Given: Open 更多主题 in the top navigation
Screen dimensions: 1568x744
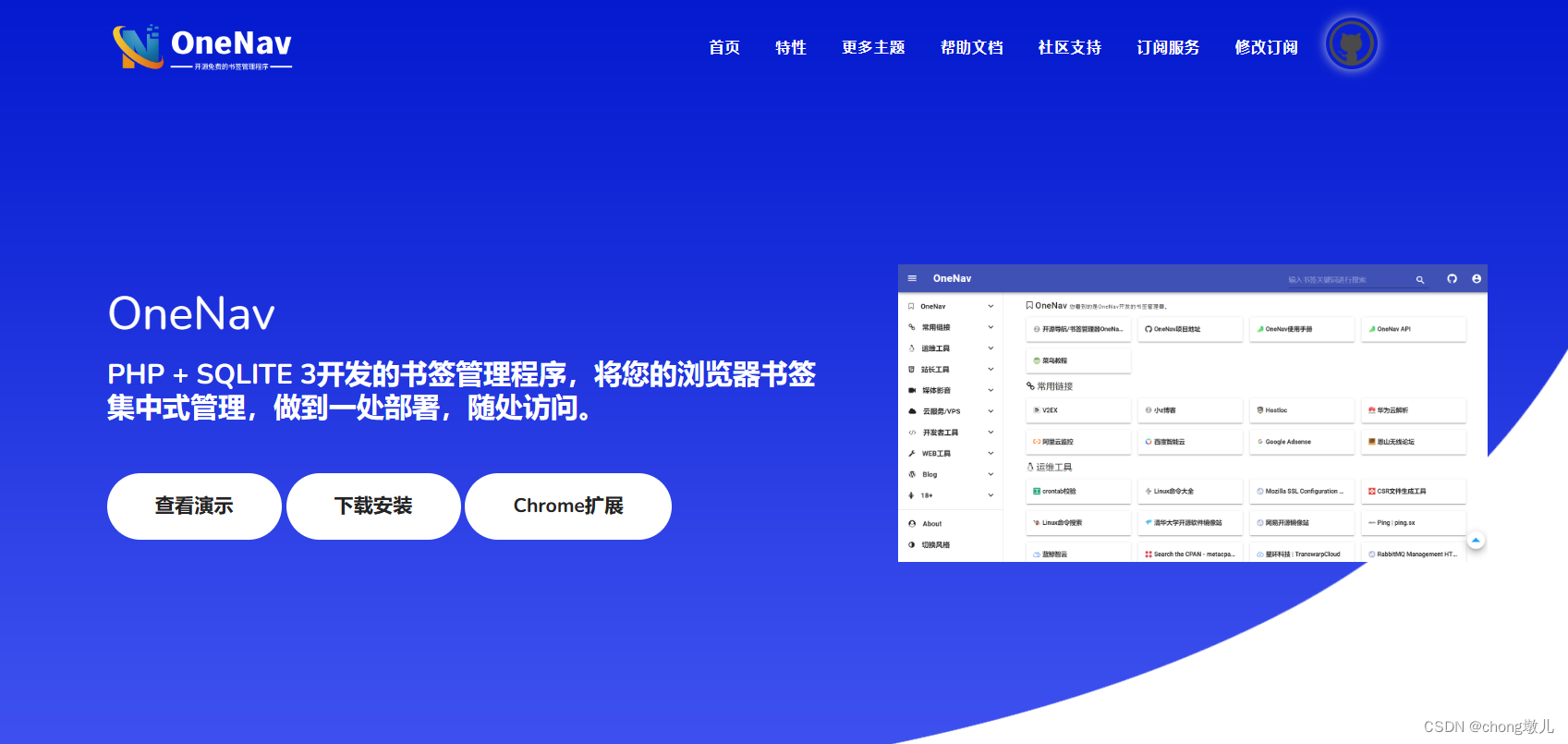Looking at the screenshot, I should 873,47.
